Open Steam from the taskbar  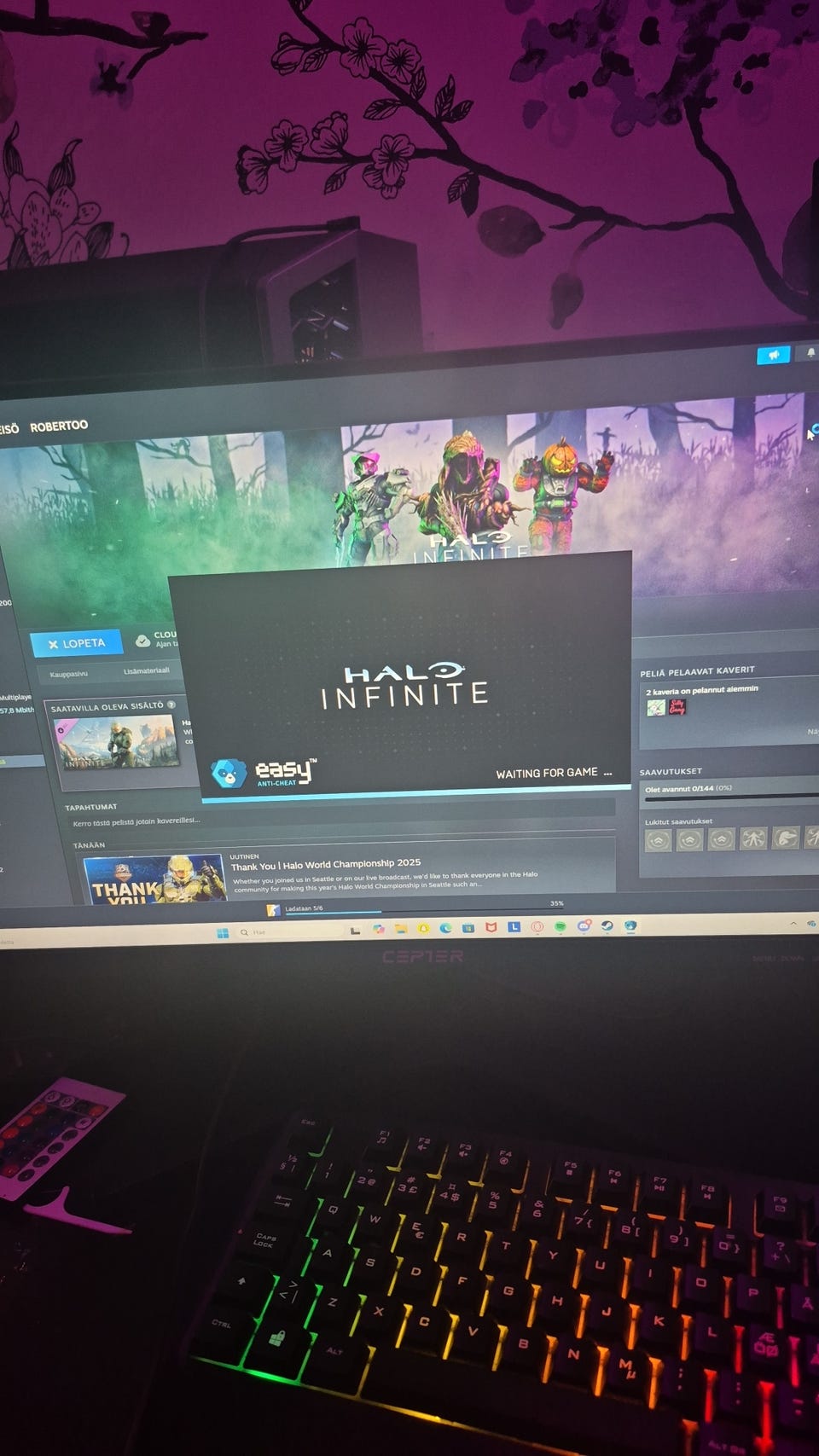(607, 925)
